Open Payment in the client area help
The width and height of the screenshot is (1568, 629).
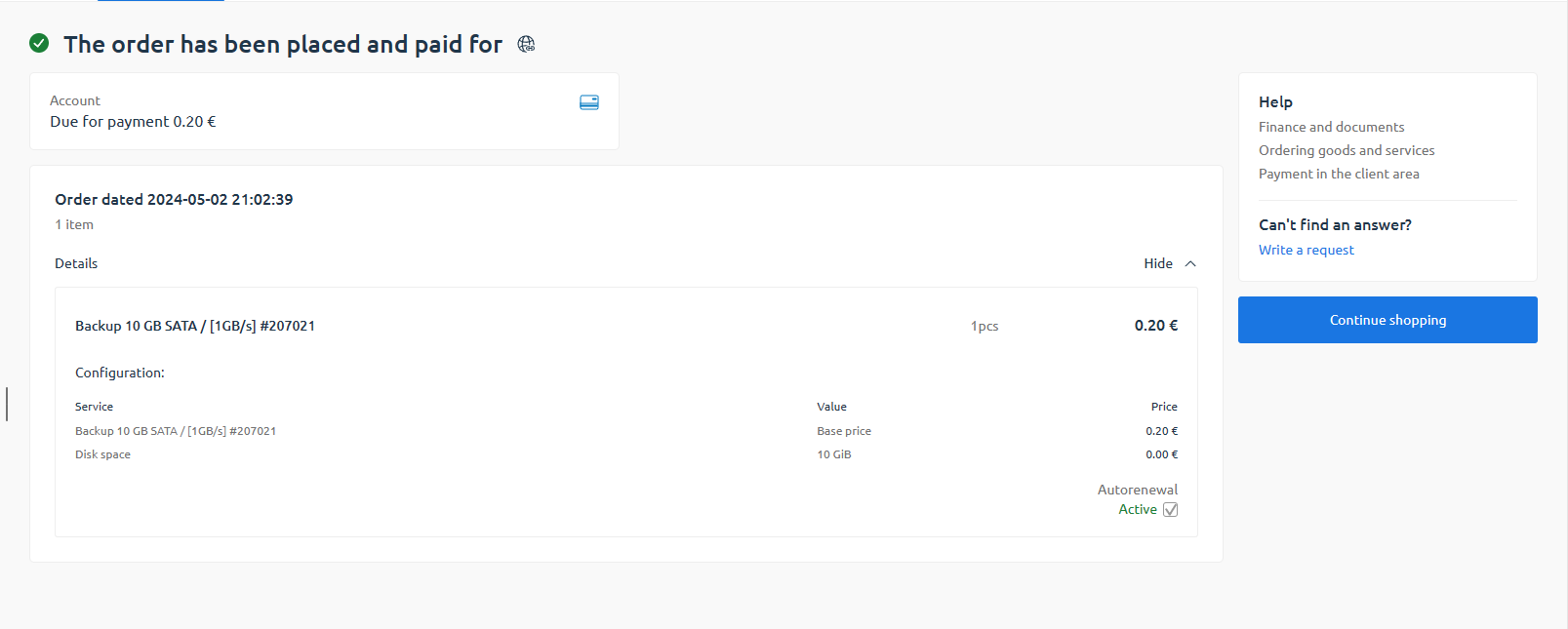(x=1338, y=175)
